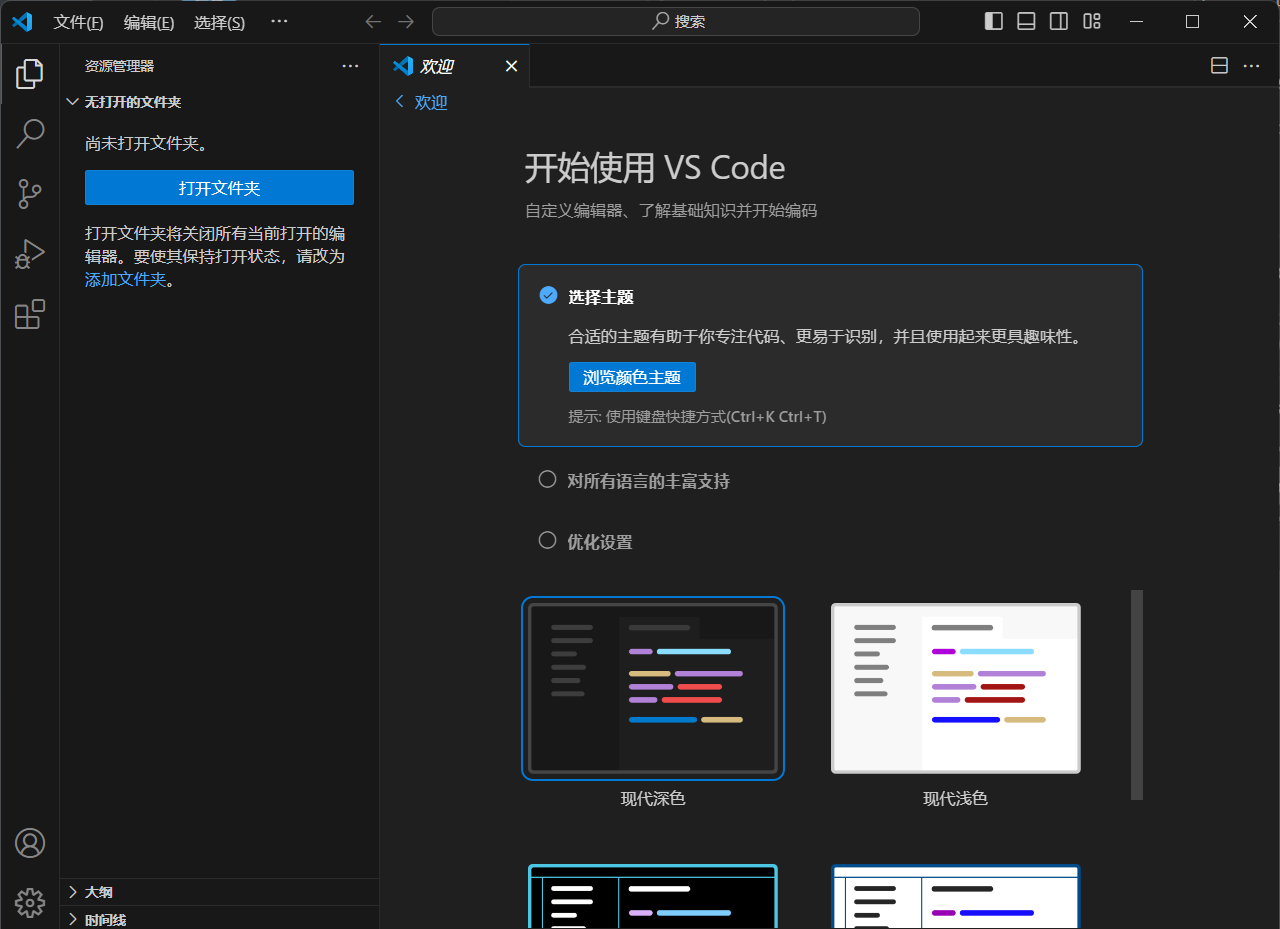
Task: Maximize the VS Code window
Action: click(1192, 22)
